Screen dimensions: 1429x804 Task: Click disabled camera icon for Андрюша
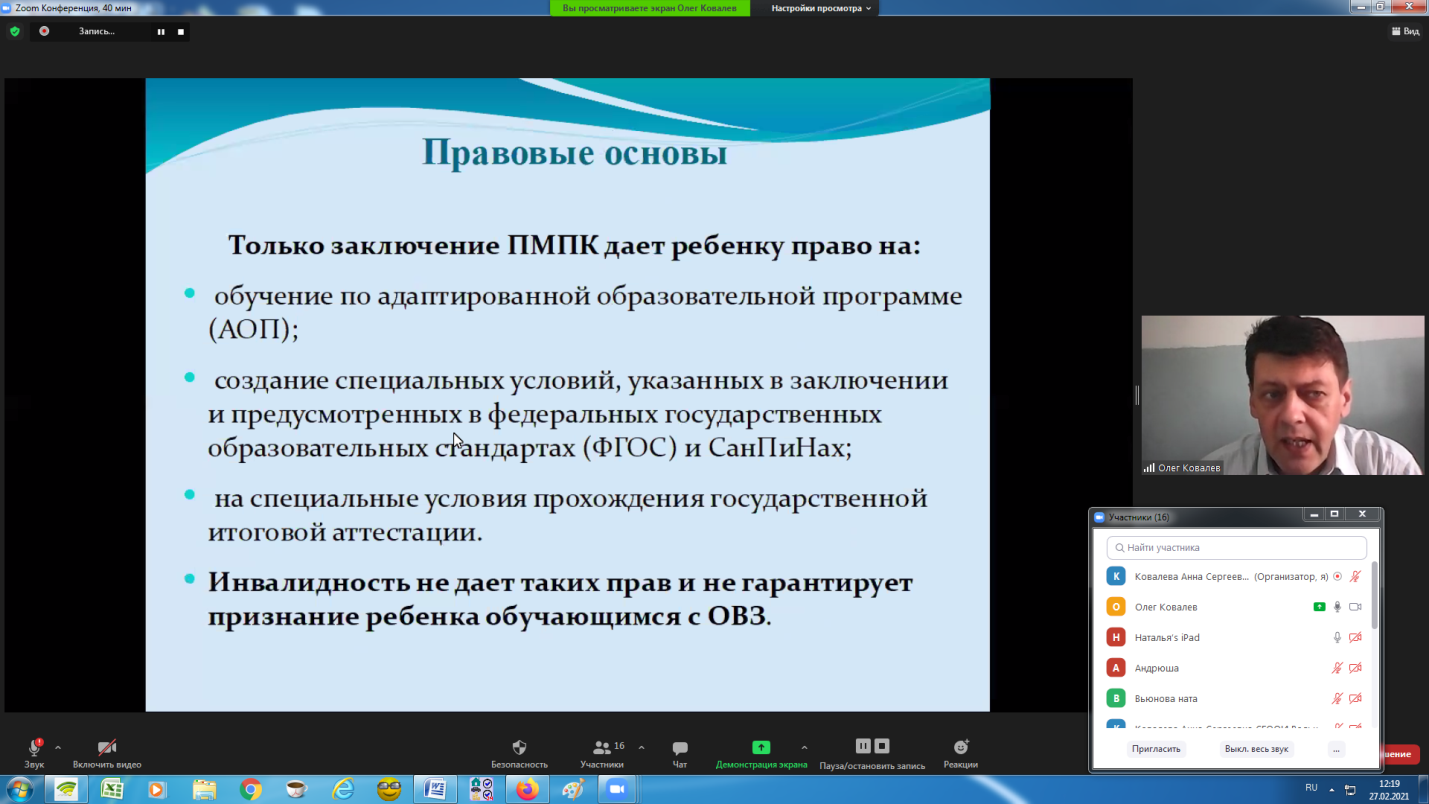[1355, 668]
